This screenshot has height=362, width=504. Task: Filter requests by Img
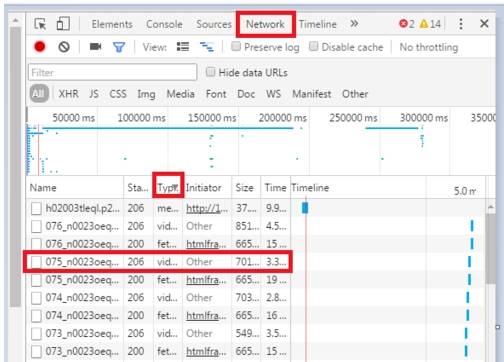point(146,95)
